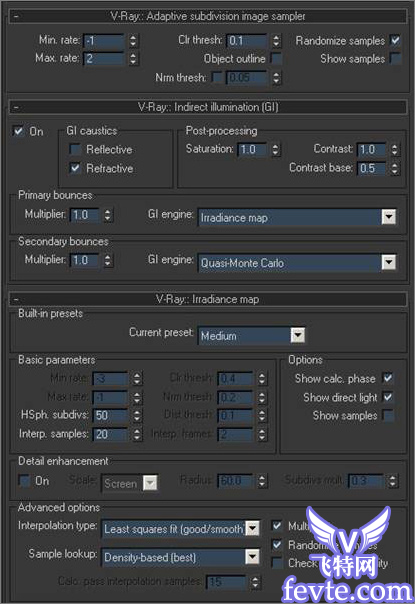Collapse the V-Ray Irradiance map rollout
Image resolution: width=415 pixels, height=604 pixels.
coord(208,299)
